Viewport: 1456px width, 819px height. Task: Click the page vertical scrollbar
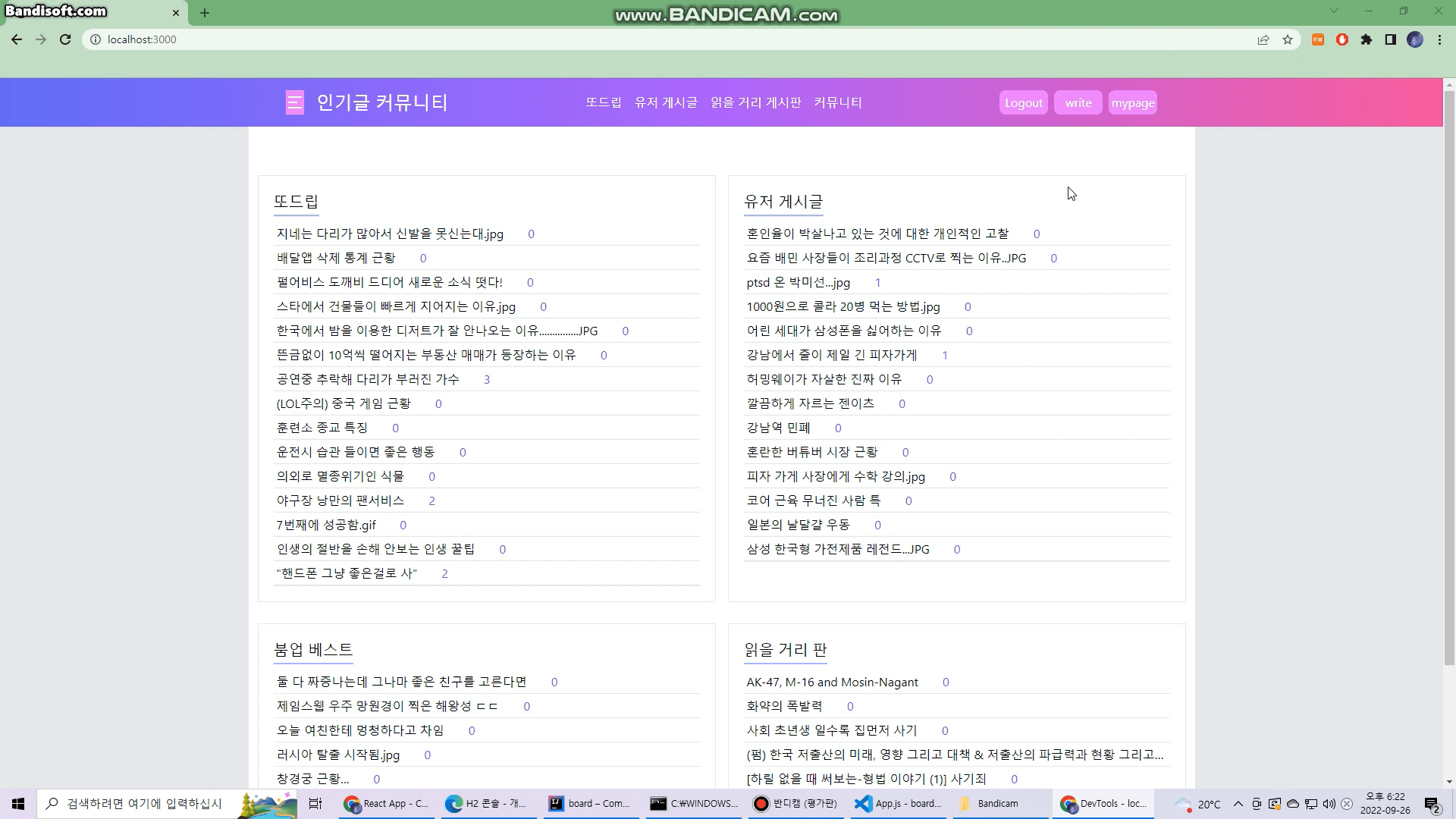(x=1449, y=379)
